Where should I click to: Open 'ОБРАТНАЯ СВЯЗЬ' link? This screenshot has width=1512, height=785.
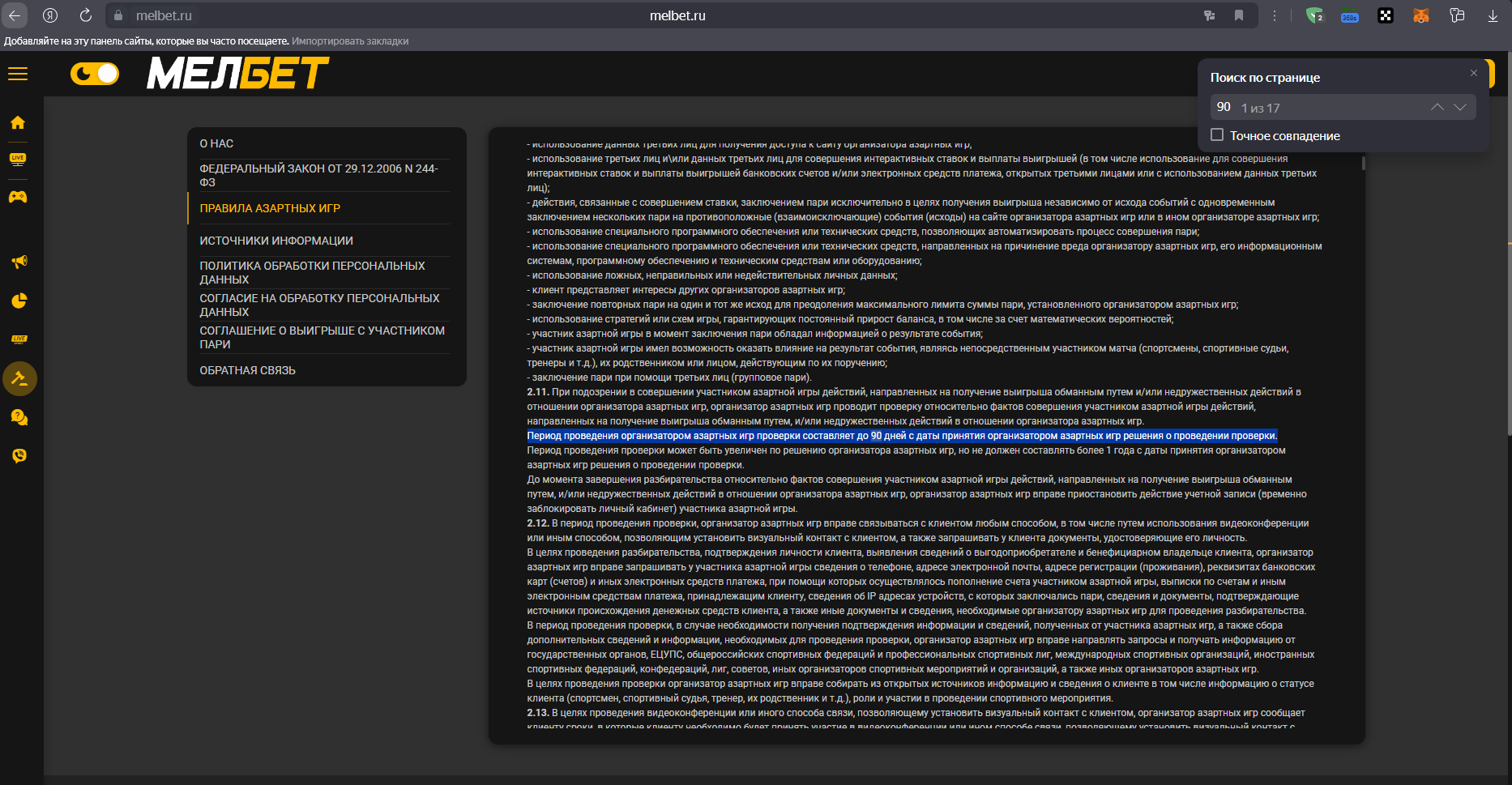(247, 370)
